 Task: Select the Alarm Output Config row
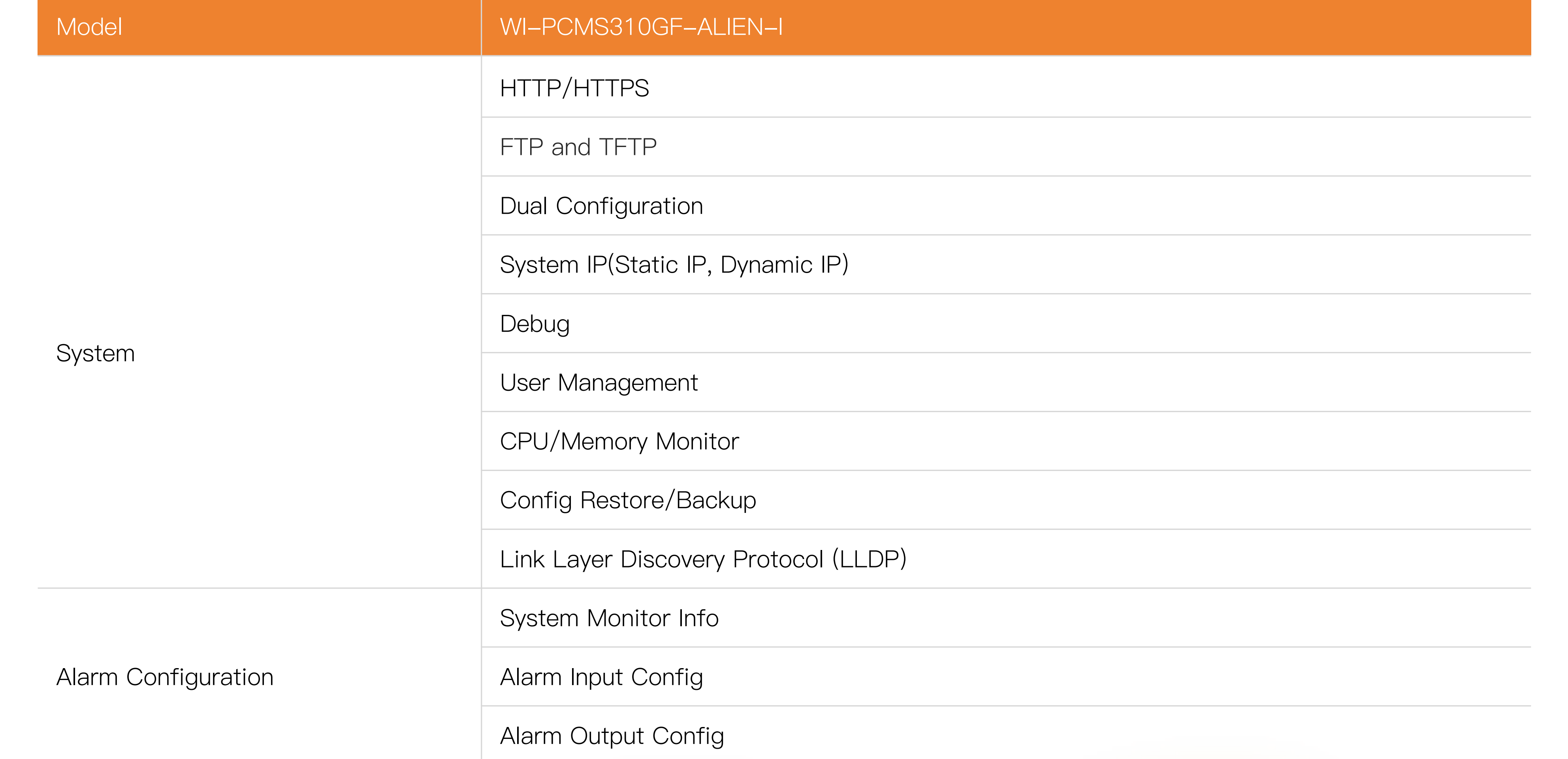click(611, 736)
